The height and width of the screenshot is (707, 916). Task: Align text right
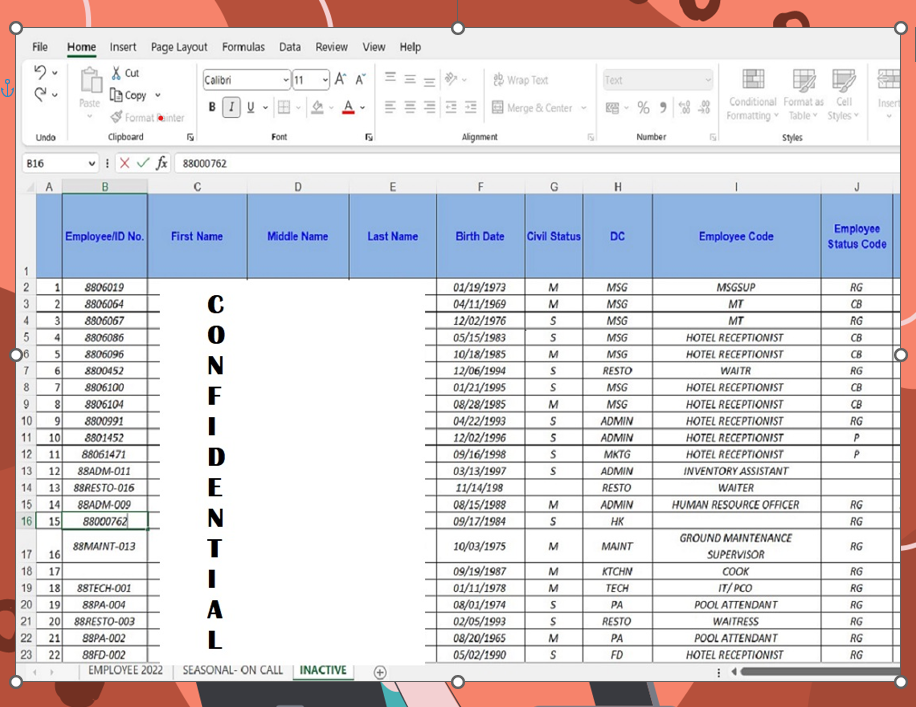tap(429, 107)
